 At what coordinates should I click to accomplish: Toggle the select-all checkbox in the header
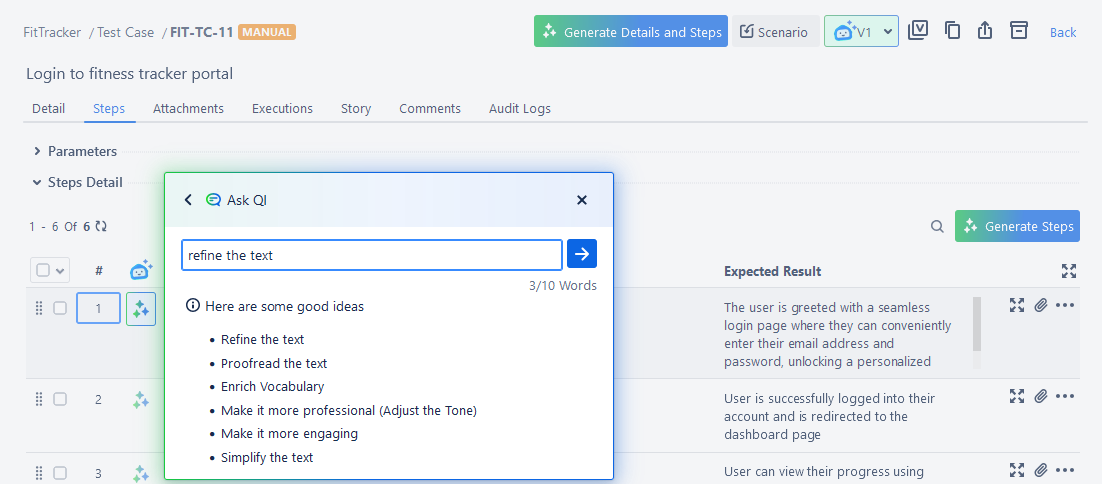point(43,270)
